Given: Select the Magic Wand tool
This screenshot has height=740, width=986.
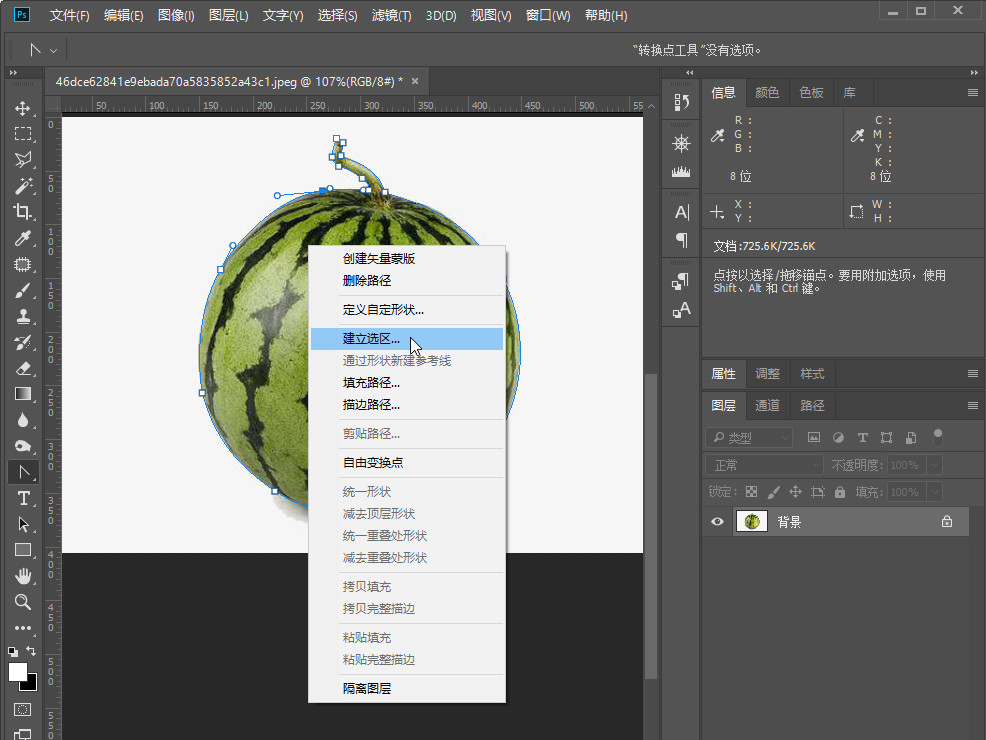Looking at the screenshot, I should click(22, 186).
